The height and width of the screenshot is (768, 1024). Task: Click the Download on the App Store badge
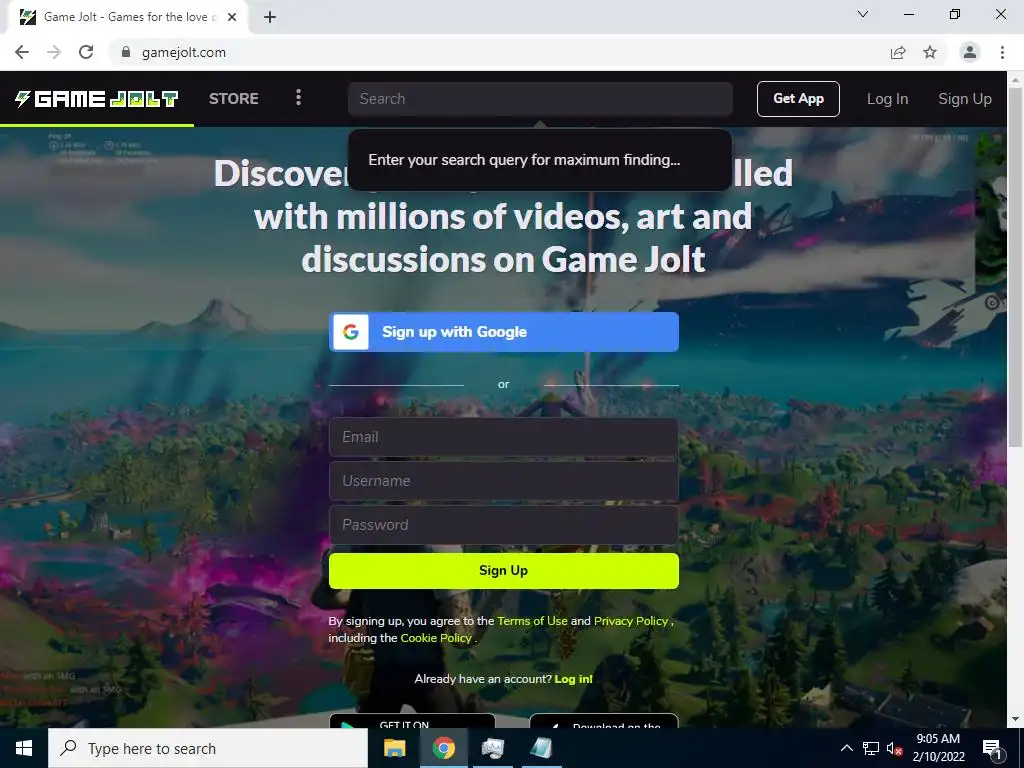[604, 721]
